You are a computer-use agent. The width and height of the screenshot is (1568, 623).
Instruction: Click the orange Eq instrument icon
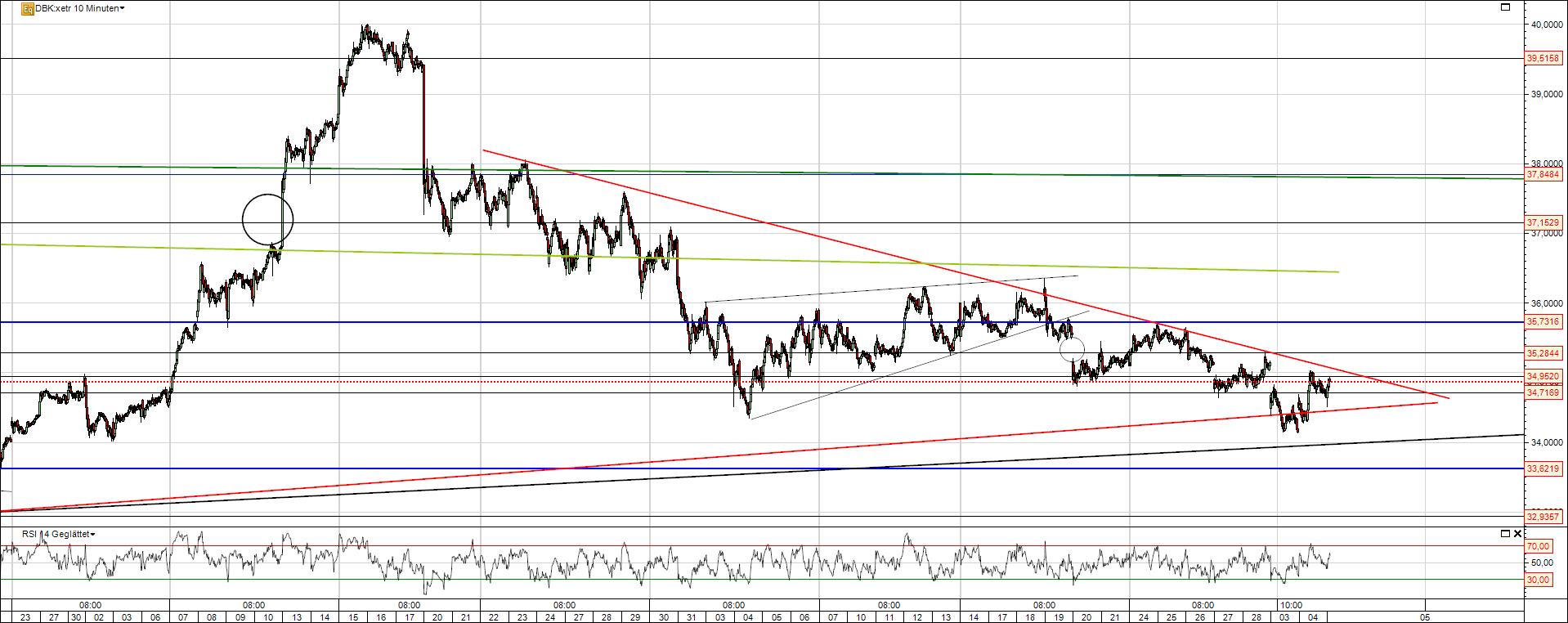tap(27, 8)
